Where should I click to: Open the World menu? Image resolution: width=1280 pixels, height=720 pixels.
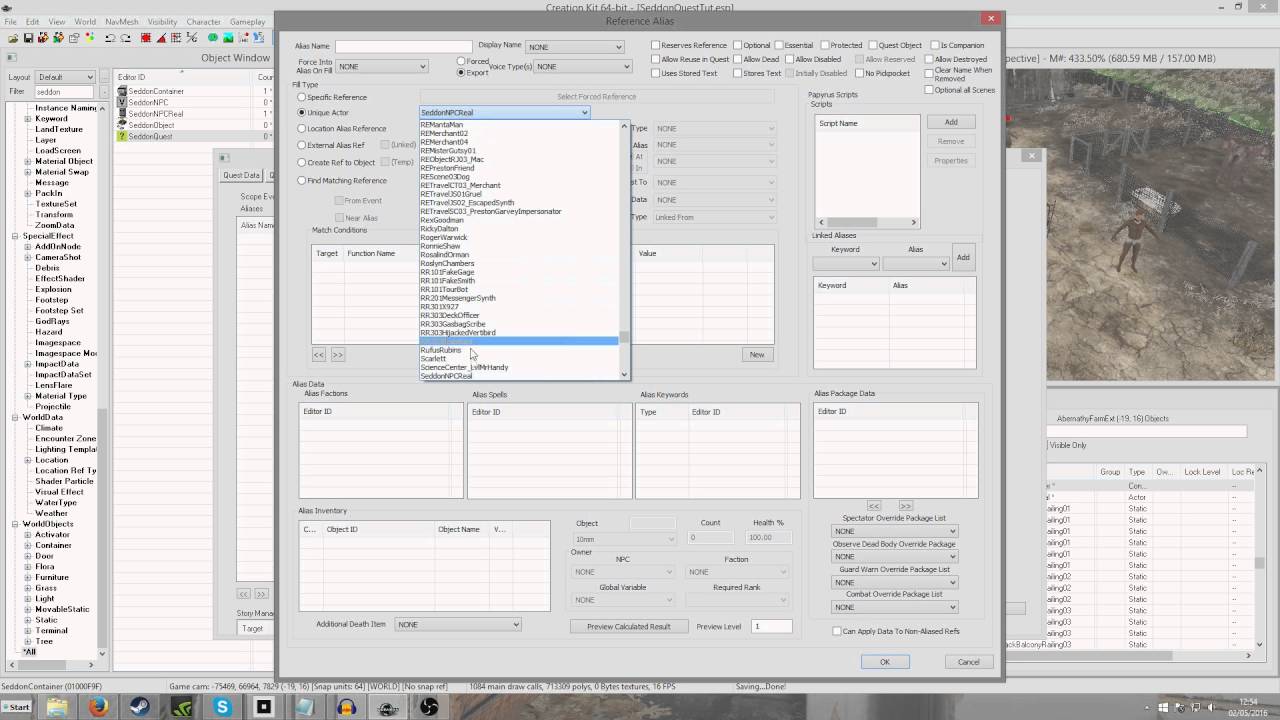[x=85, y=21]
